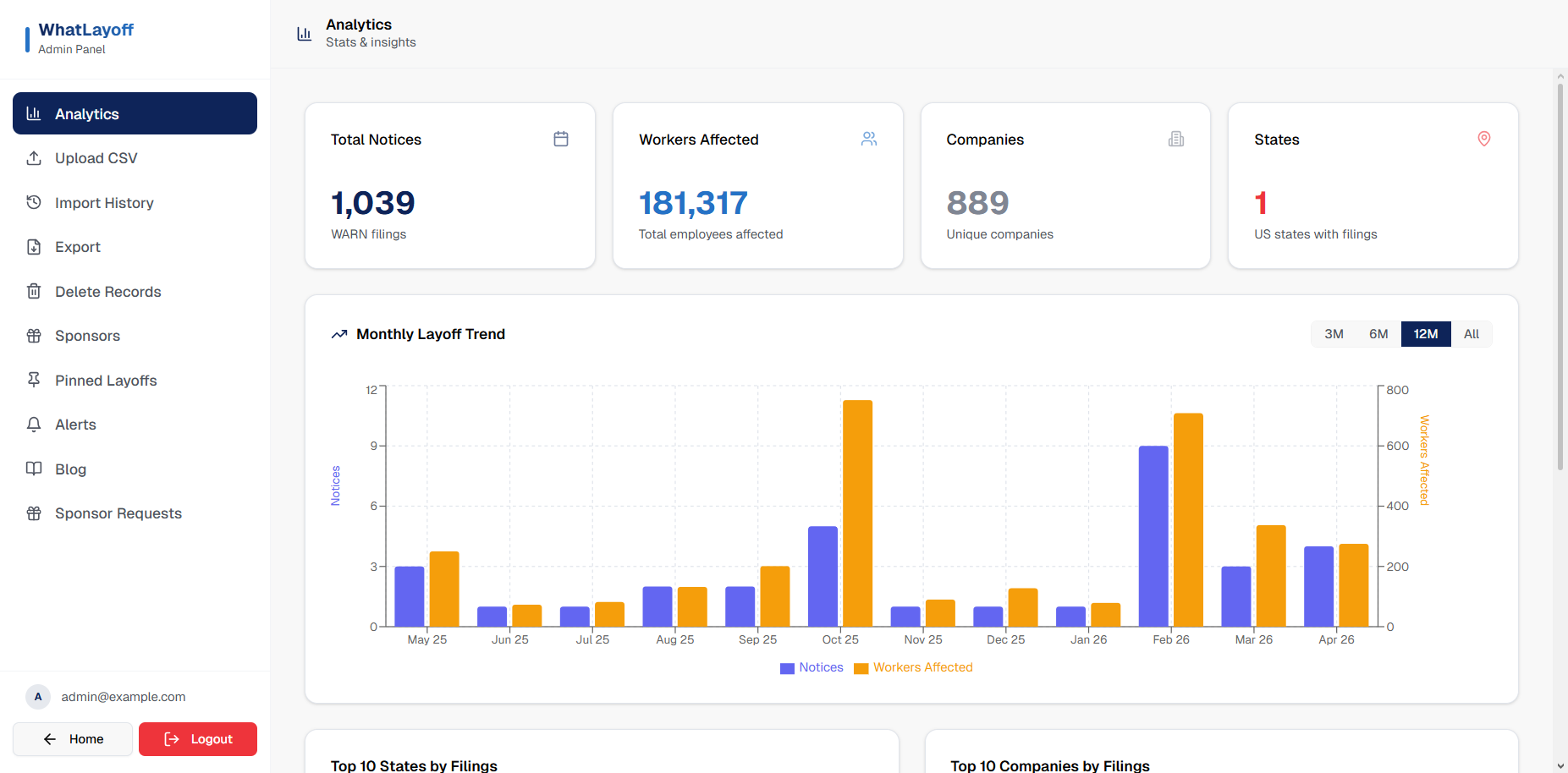Toggle Workers Affected legend orange swatch
This screenshot has width=1568, height=773.
861,668
